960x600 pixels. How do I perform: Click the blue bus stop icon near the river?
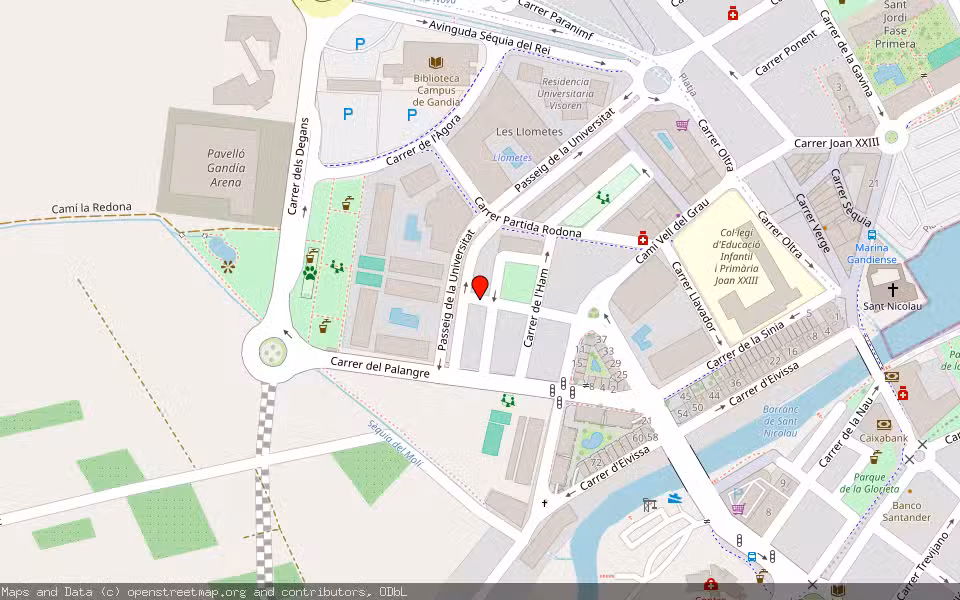(752, 556)
